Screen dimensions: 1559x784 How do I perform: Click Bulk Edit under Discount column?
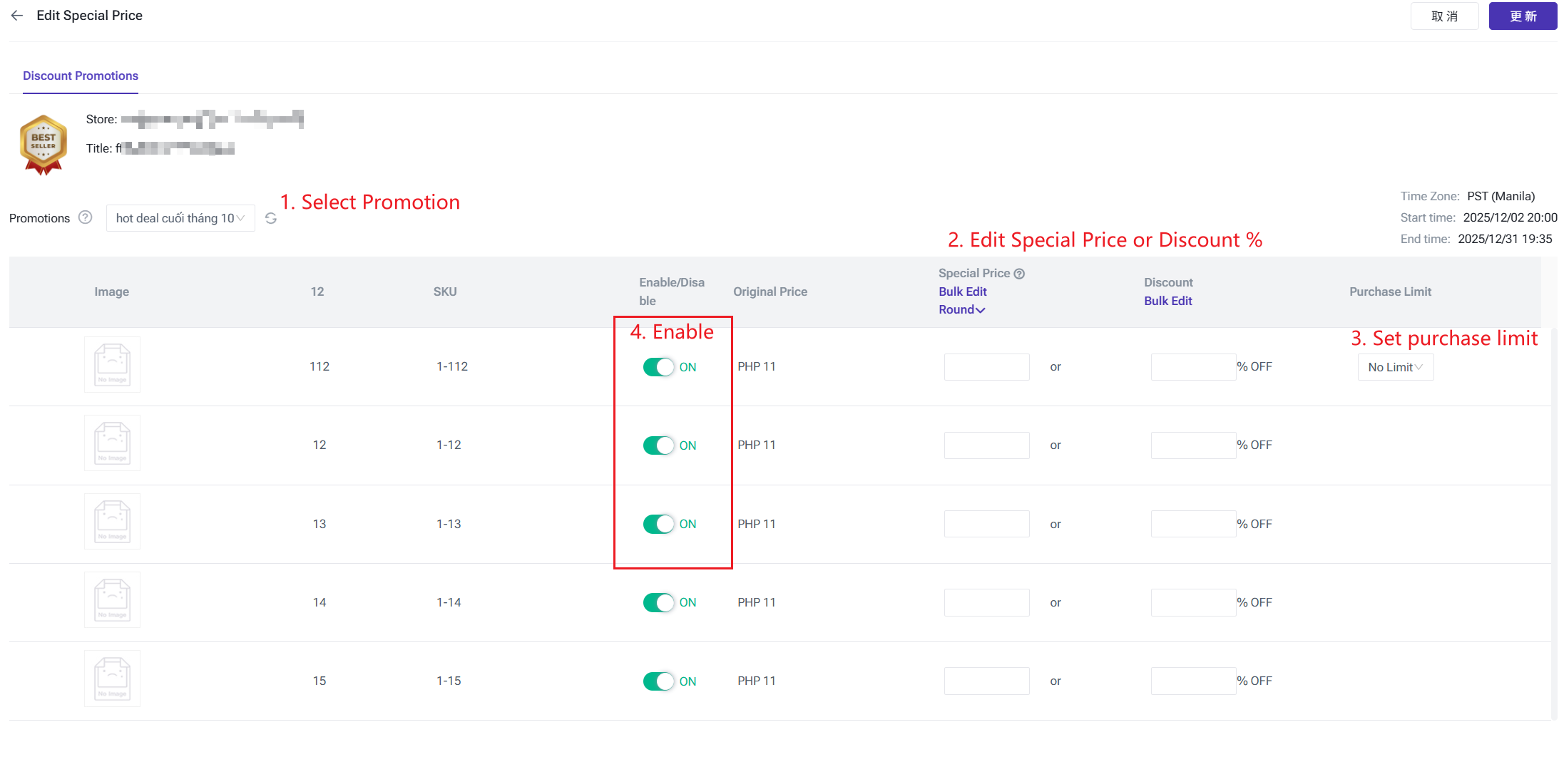coord(1167,301)
